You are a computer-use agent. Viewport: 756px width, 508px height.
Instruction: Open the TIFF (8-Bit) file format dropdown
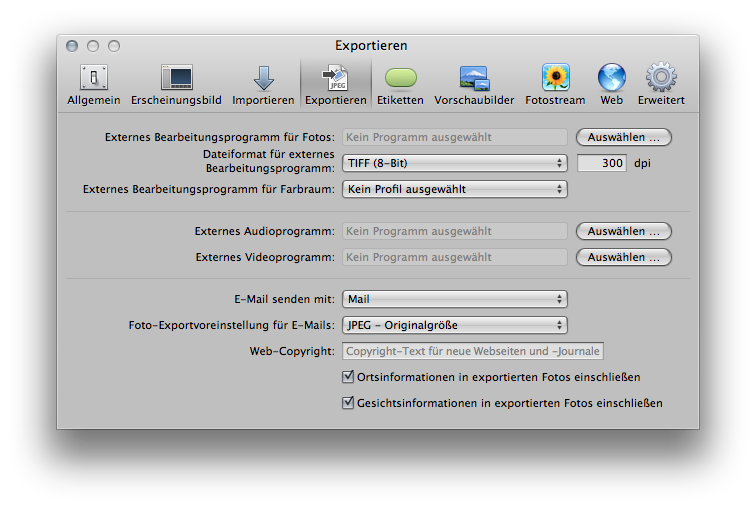[455, 163]
